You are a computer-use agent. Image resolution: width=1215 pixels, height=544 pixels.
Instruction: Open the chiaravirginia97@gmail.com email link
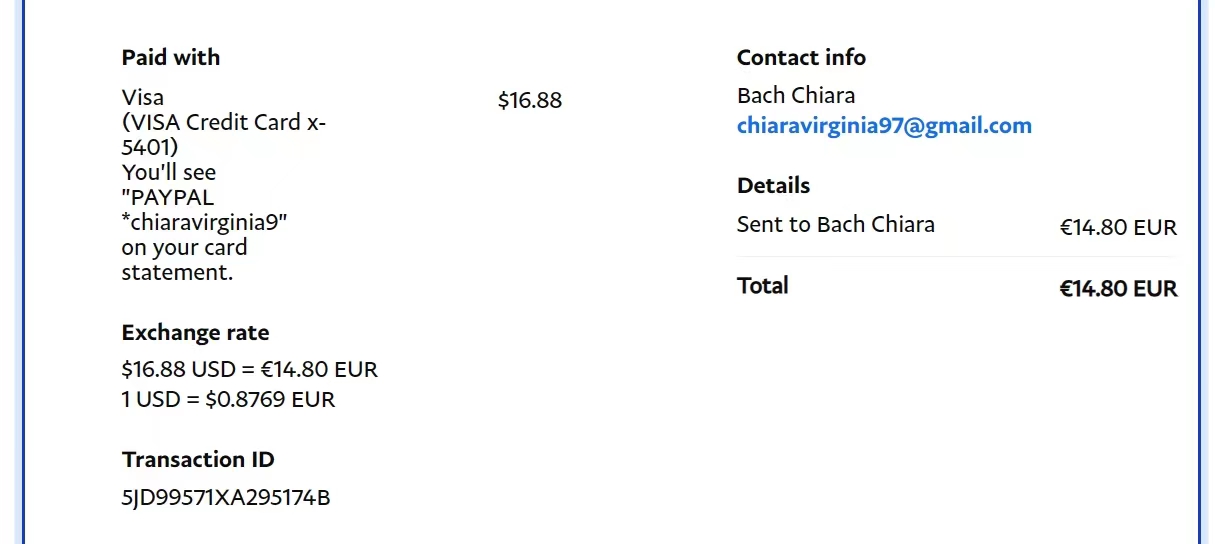[884, 126]
